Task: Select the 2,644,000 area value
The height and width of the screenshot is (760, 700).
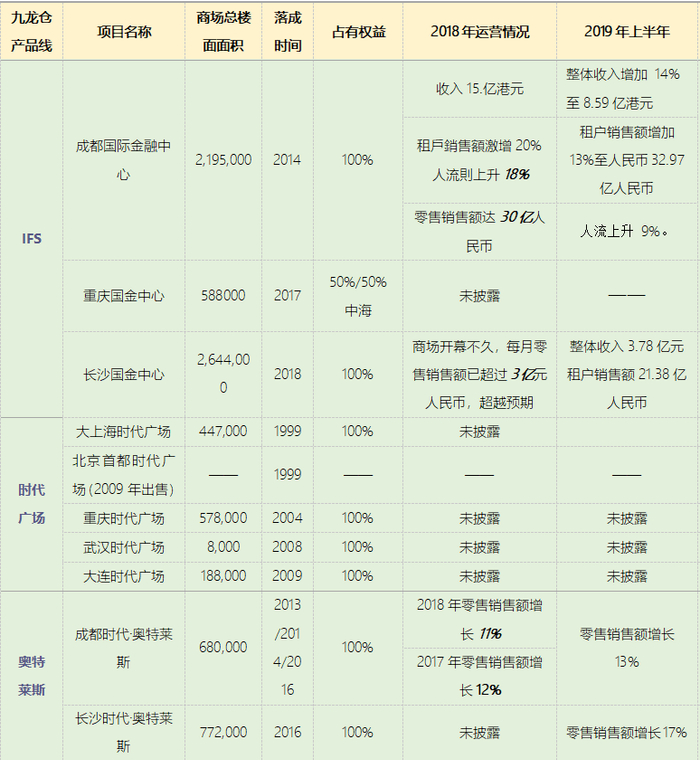Action: click(223, 374)
